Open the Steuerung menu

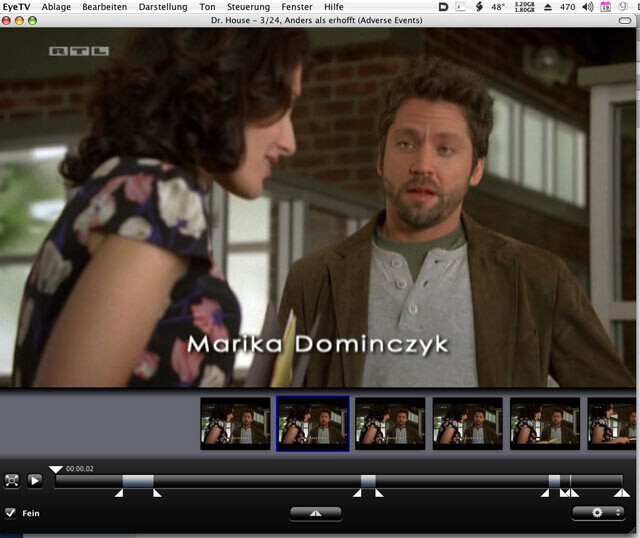point(248,7)
